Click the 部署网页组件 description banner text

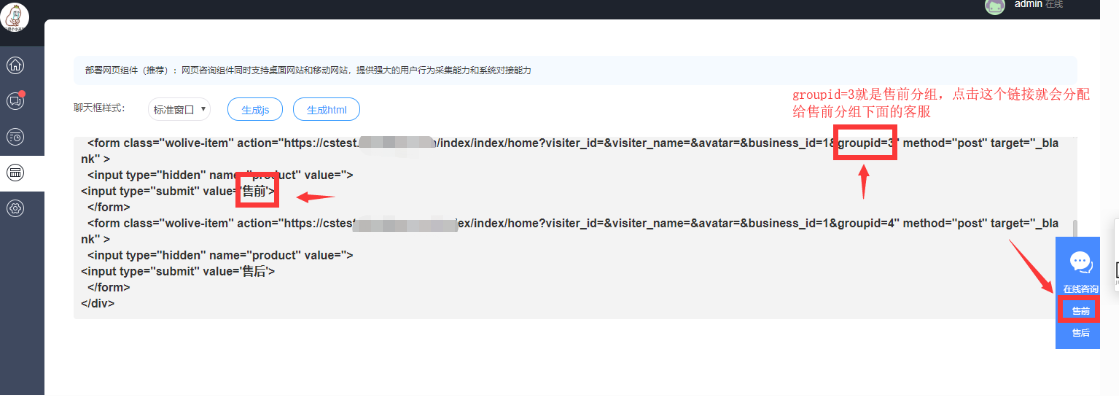coord(308,71)
